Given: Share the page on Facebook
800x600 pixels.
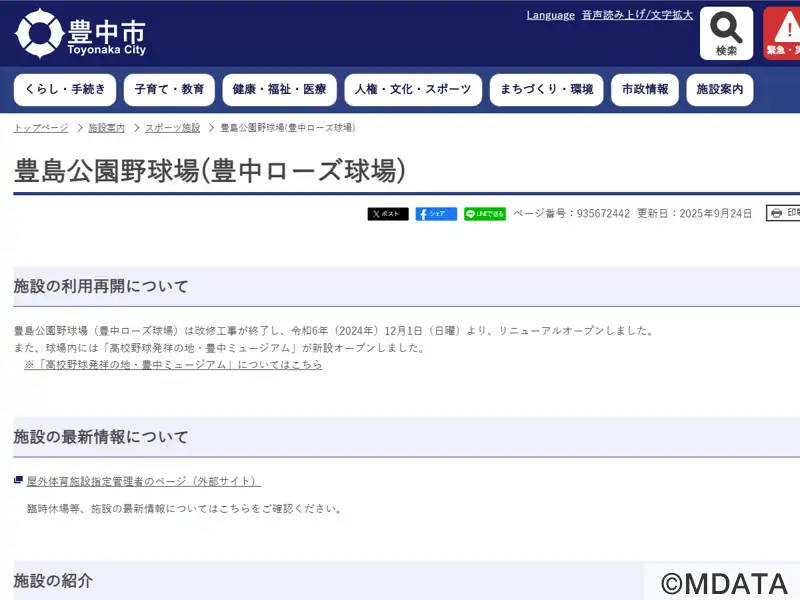Looking at the screenshot, I should (436, 214).
